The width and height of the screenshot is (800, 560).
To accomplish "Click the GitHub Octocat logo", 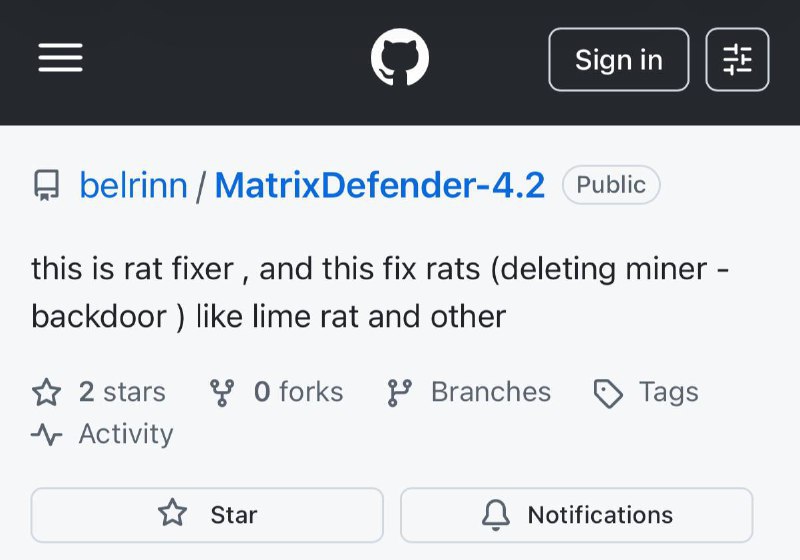I will (400, 59).
